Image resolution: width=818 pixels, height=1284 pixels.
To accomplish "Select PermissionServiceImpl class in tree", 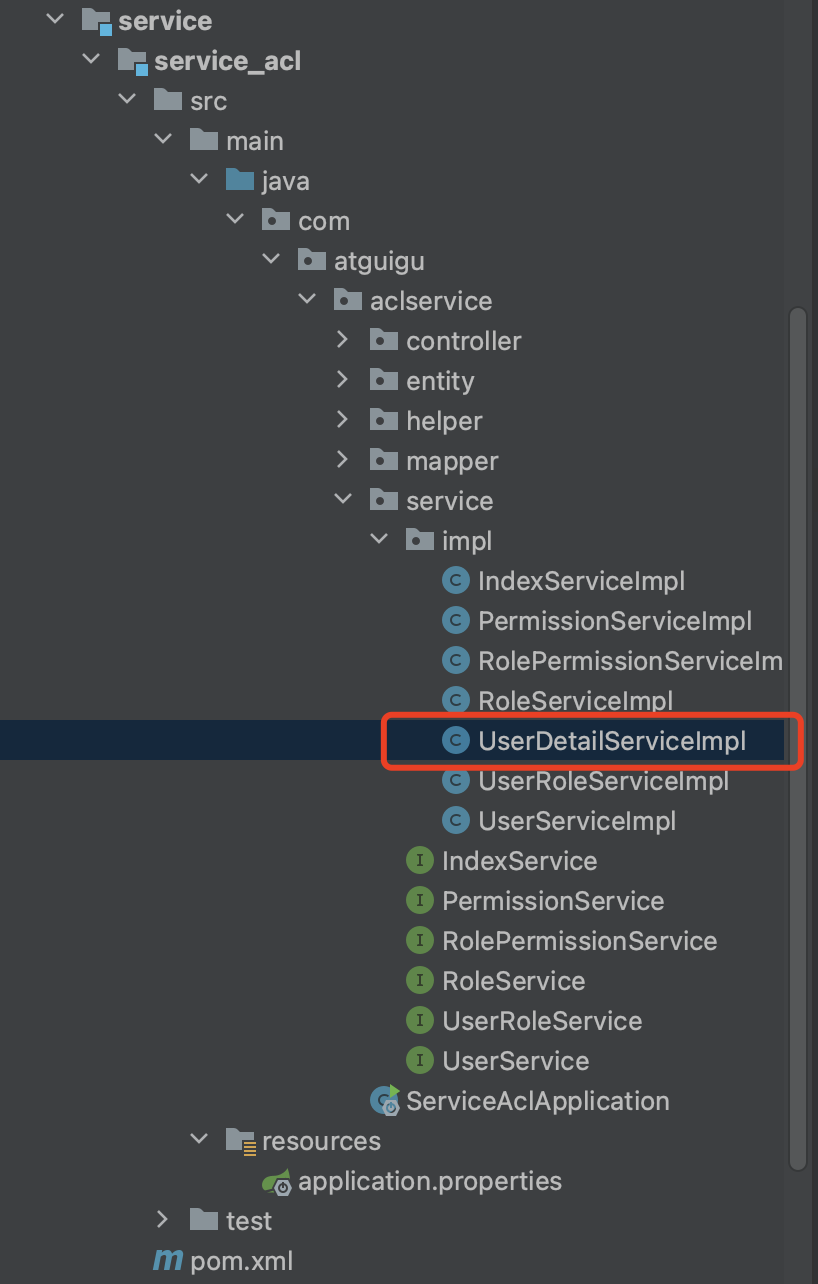I will pyautogui.click(x=614, y=621).
